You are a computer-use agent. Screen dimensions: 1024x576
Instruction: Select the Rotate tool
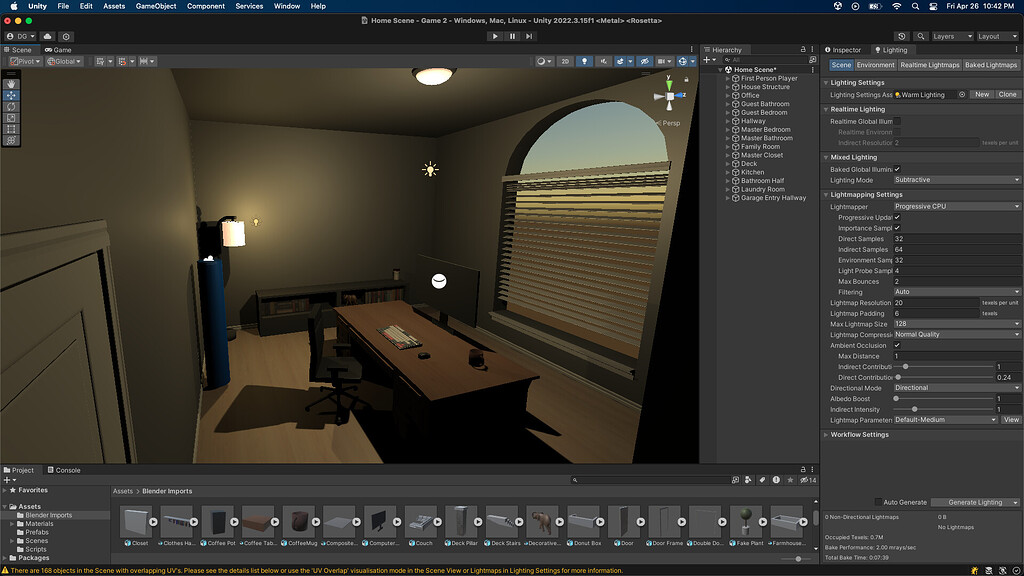11,106
